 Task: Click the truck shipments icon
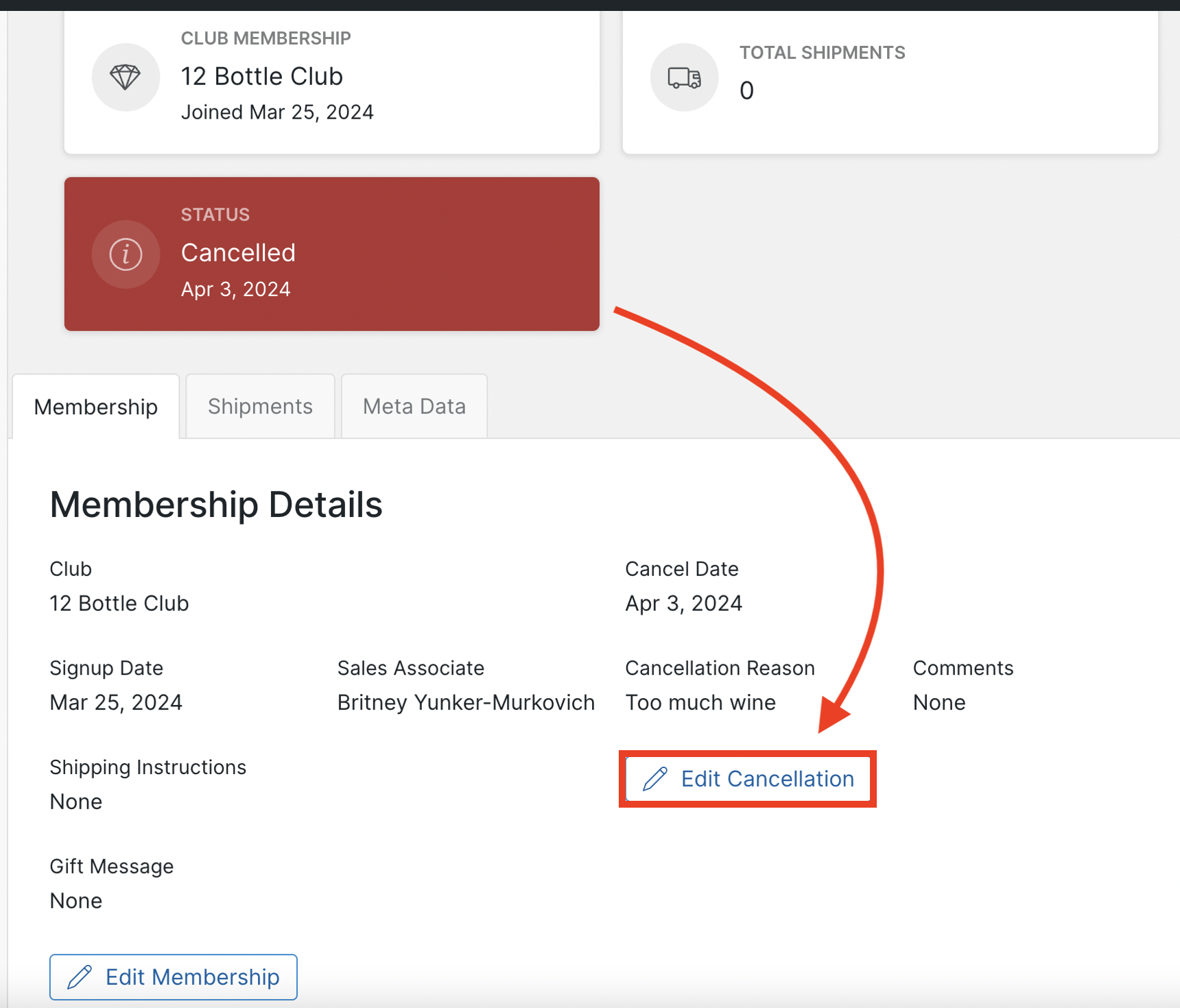tap(684, 77)
